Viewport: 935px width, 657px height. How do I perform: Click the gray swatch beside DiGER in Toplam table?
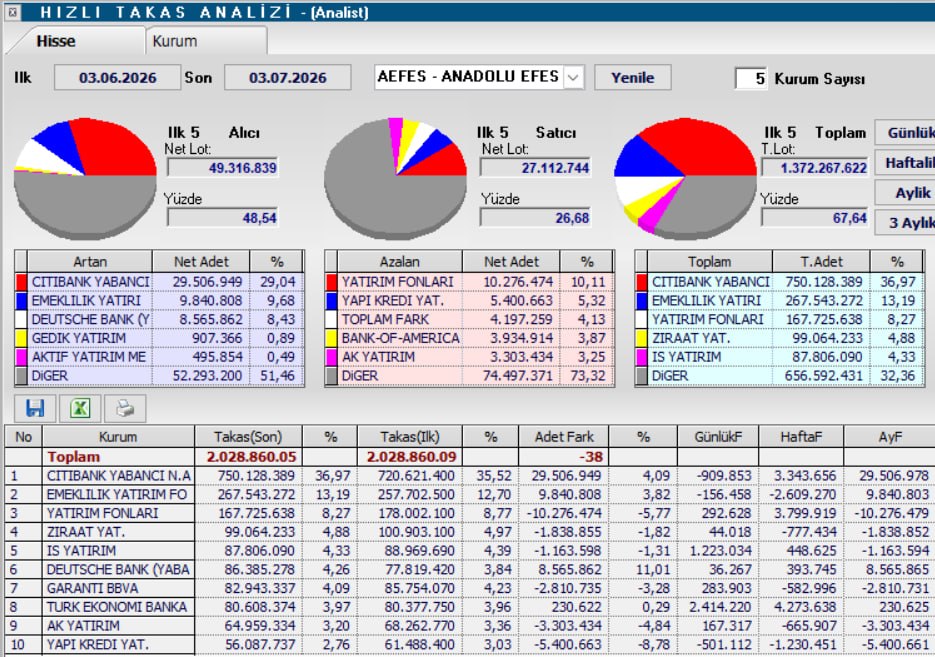(642, 376)
